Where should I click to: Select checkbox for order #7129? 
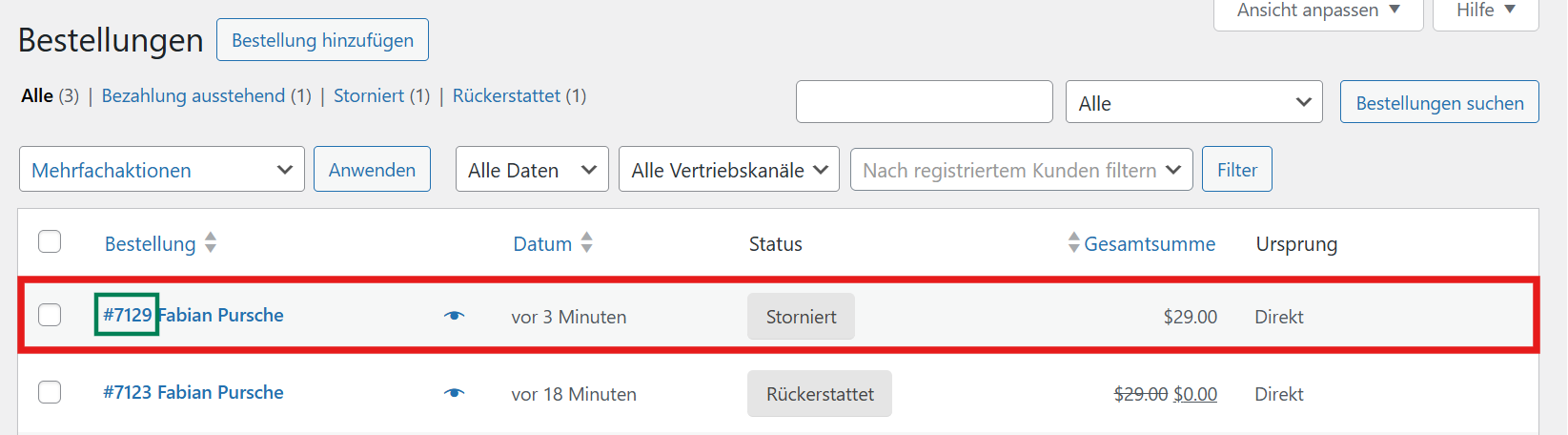50,315
